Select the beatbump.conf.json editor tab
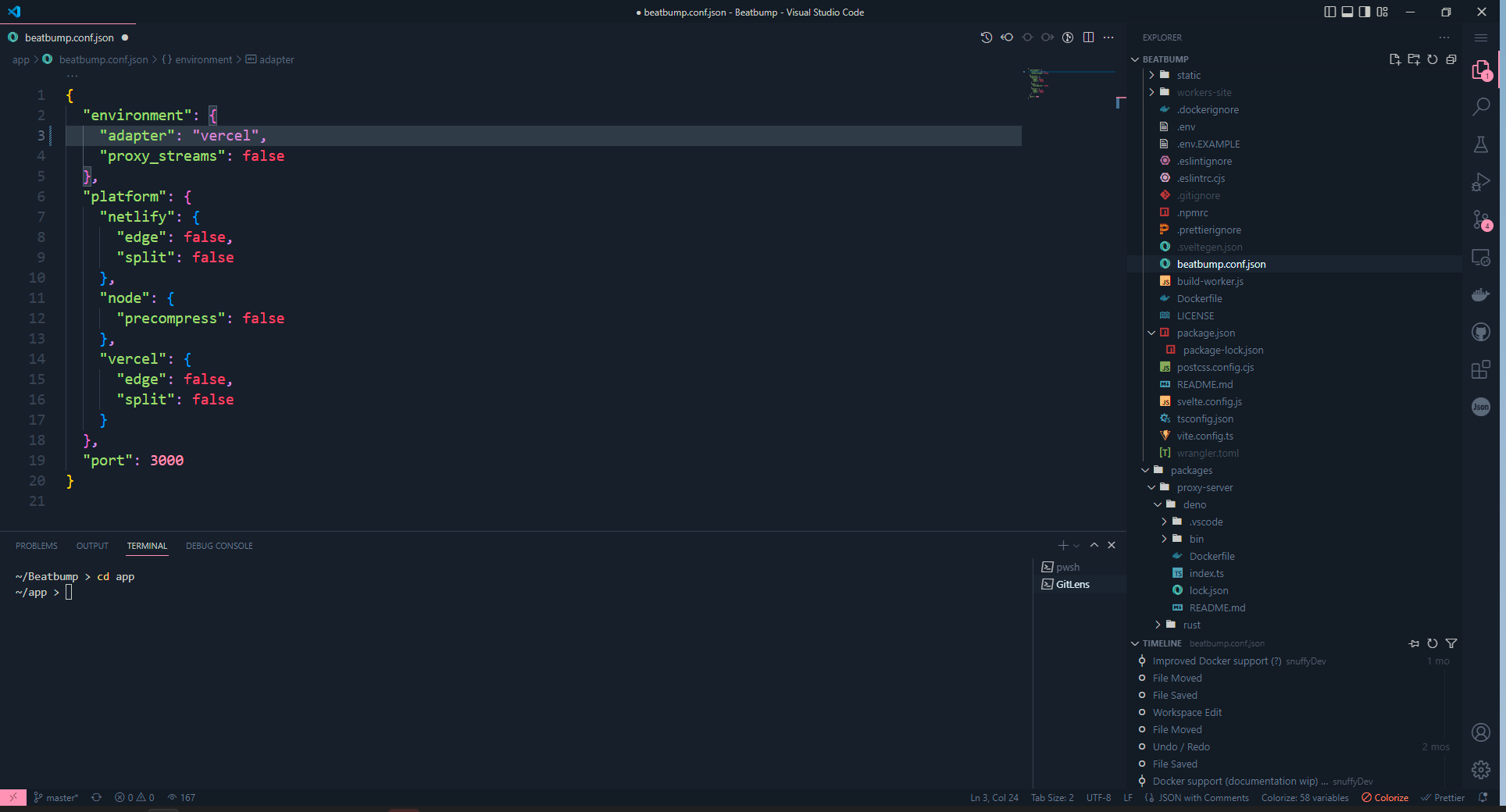1506x812 pixels. click(69, 37)
